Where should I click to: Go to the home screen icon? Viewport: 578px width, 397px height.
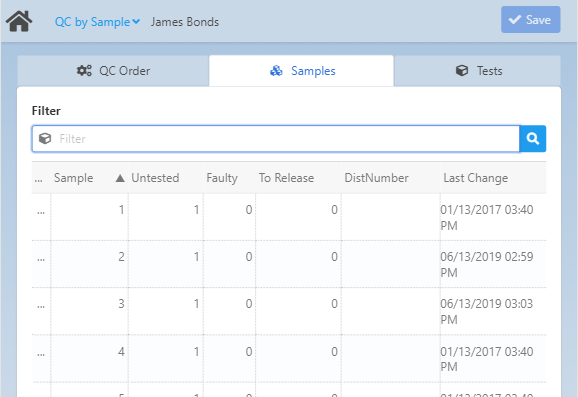19,21
